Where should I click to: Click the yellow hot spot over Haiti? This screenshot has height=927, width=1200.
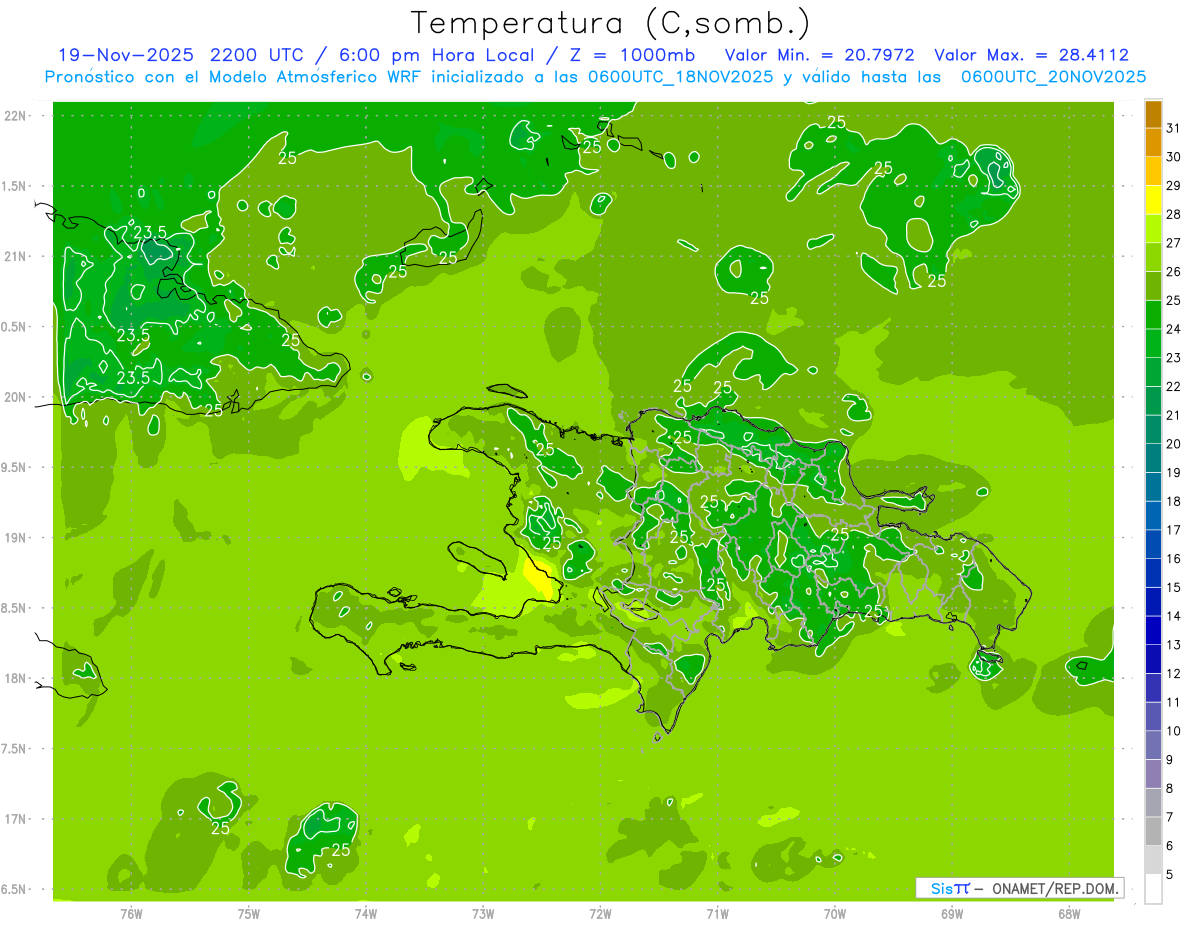[x=539, y=578]
